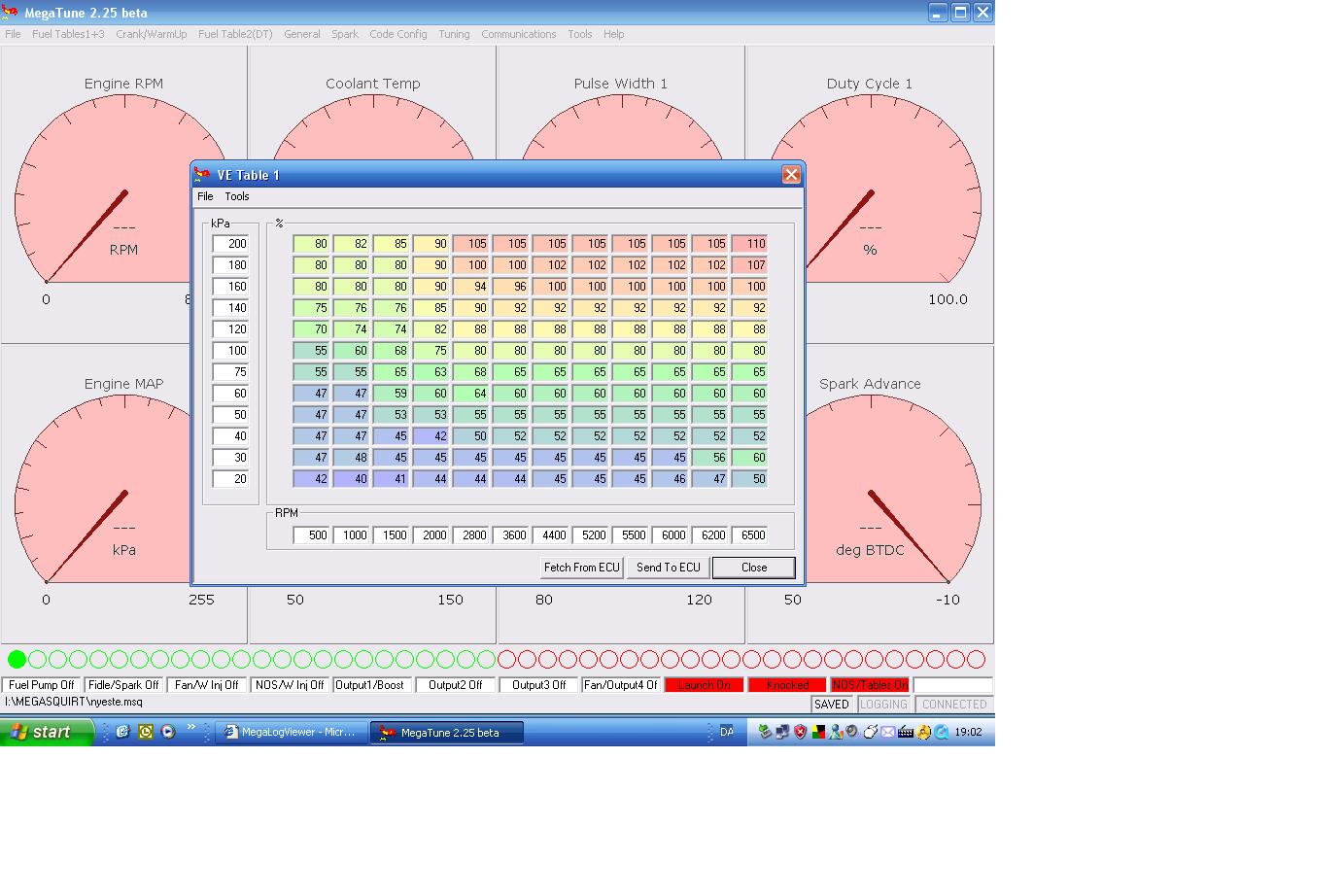Click the Spark Advance gauge
The width and height of the screenshot is (1344, 896).
tap(870, 493)
